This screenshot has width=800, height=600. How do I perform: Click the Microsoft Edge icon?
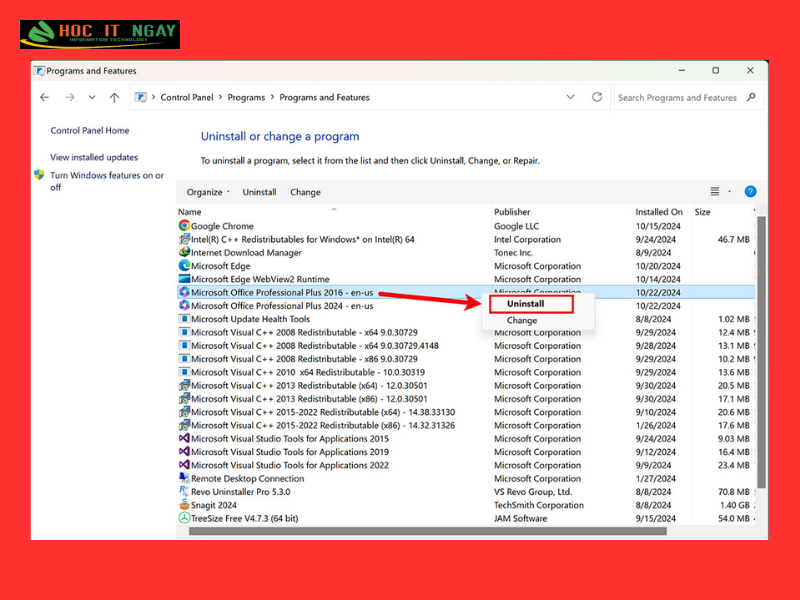tap(184, 265)
